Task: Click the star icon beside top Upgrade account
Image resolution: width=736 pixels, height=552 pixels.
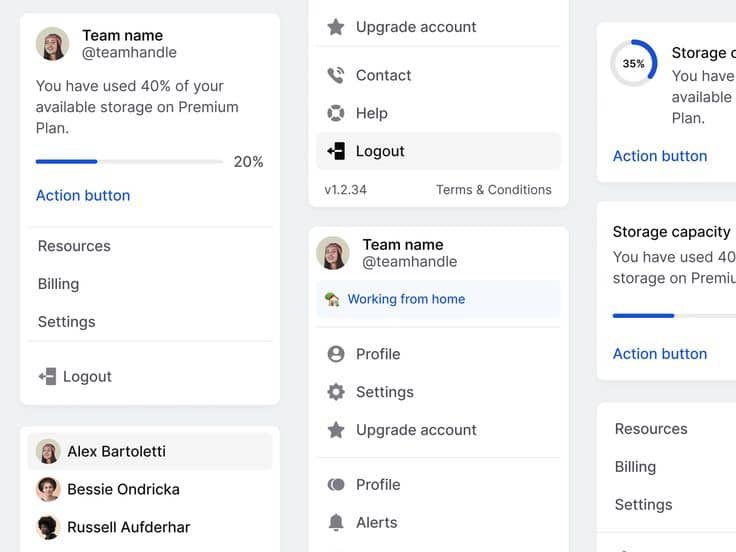Action: pos(336,27)
